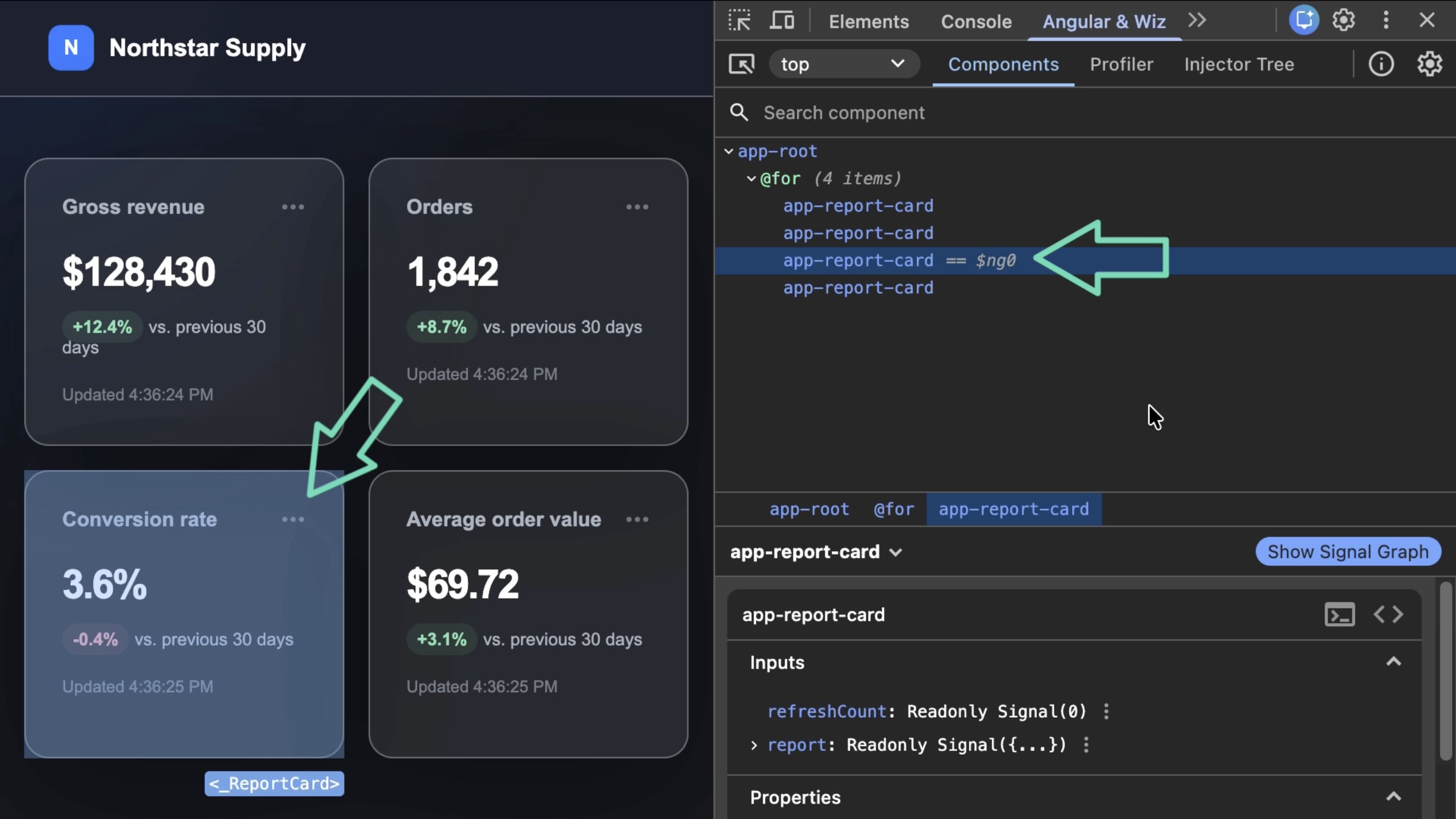Open the Orders card menu
The height and width of the screenshot is (819, 1456).
tap(637, 207)
